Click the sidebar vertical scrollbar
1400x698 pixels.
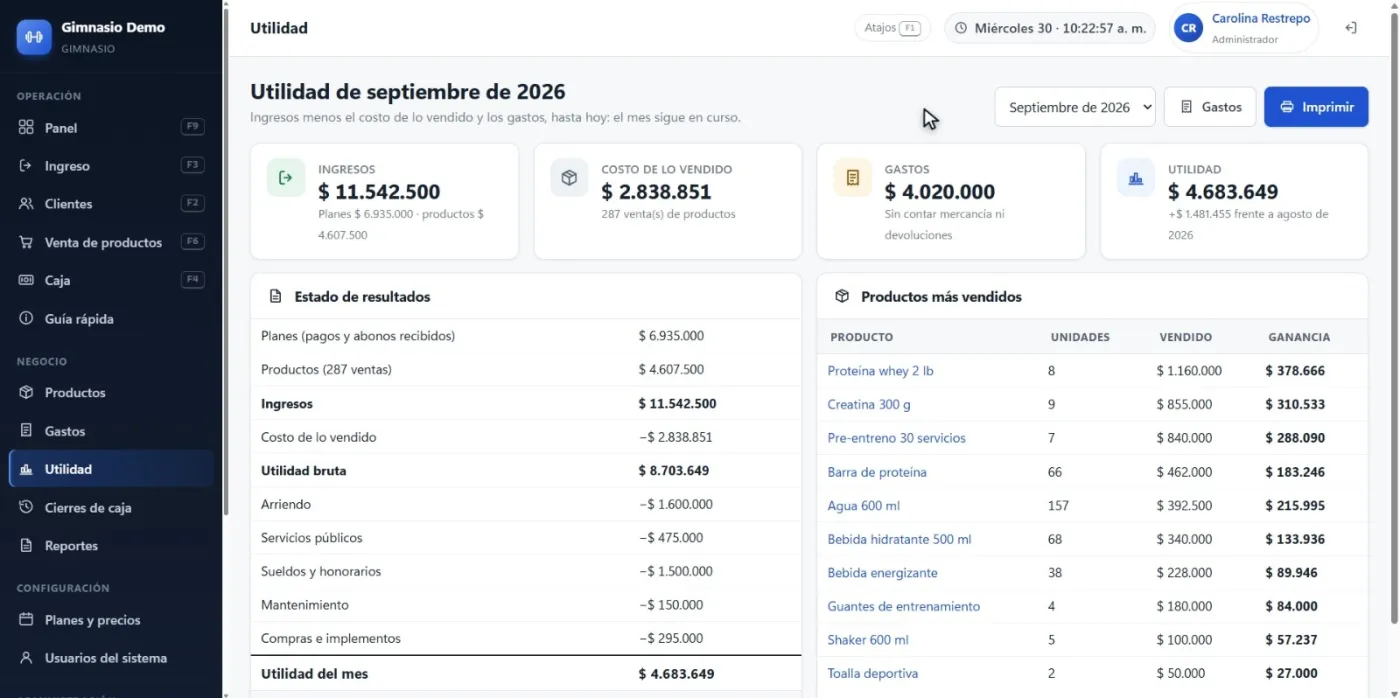pos(225,260)
